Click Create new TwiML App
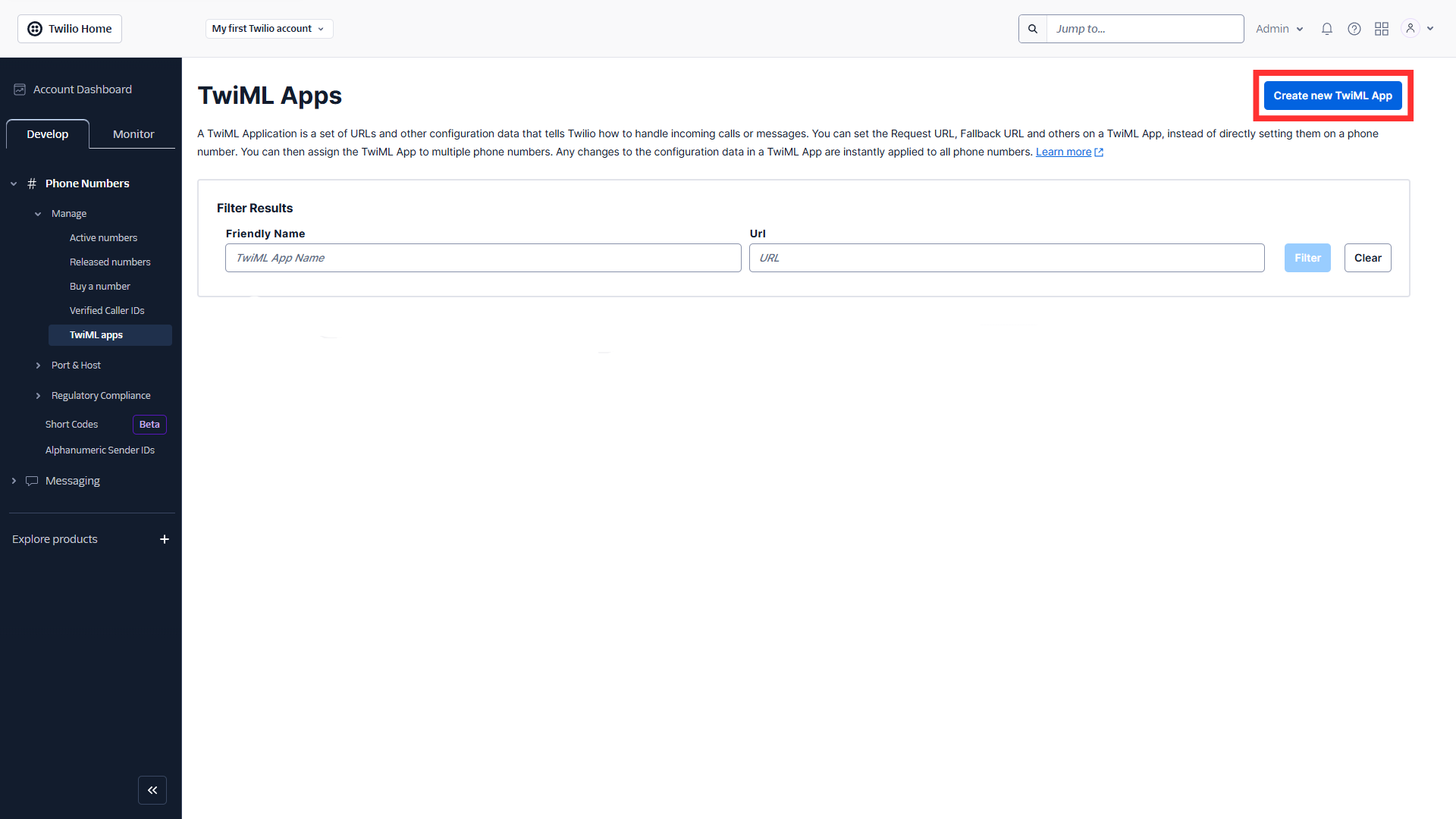 pyautogui.click(x=1332, y=96)
